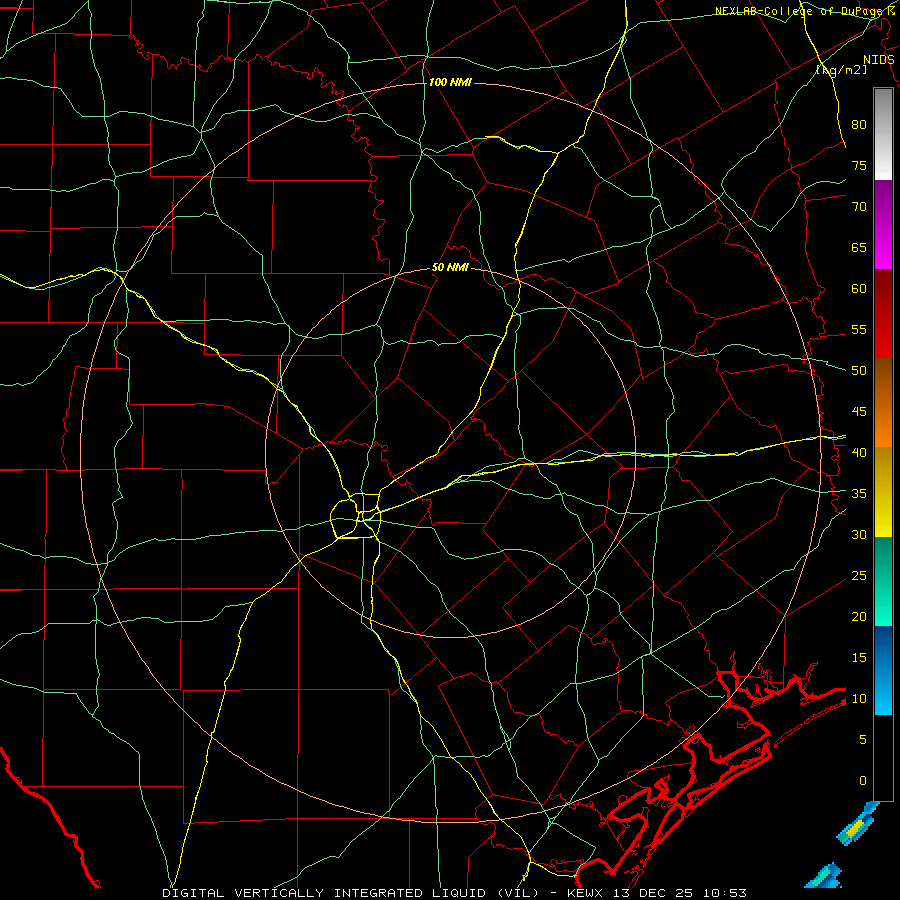
Task: Pick the blue-cyan segment of the color bar
Action: coord(883,670)
